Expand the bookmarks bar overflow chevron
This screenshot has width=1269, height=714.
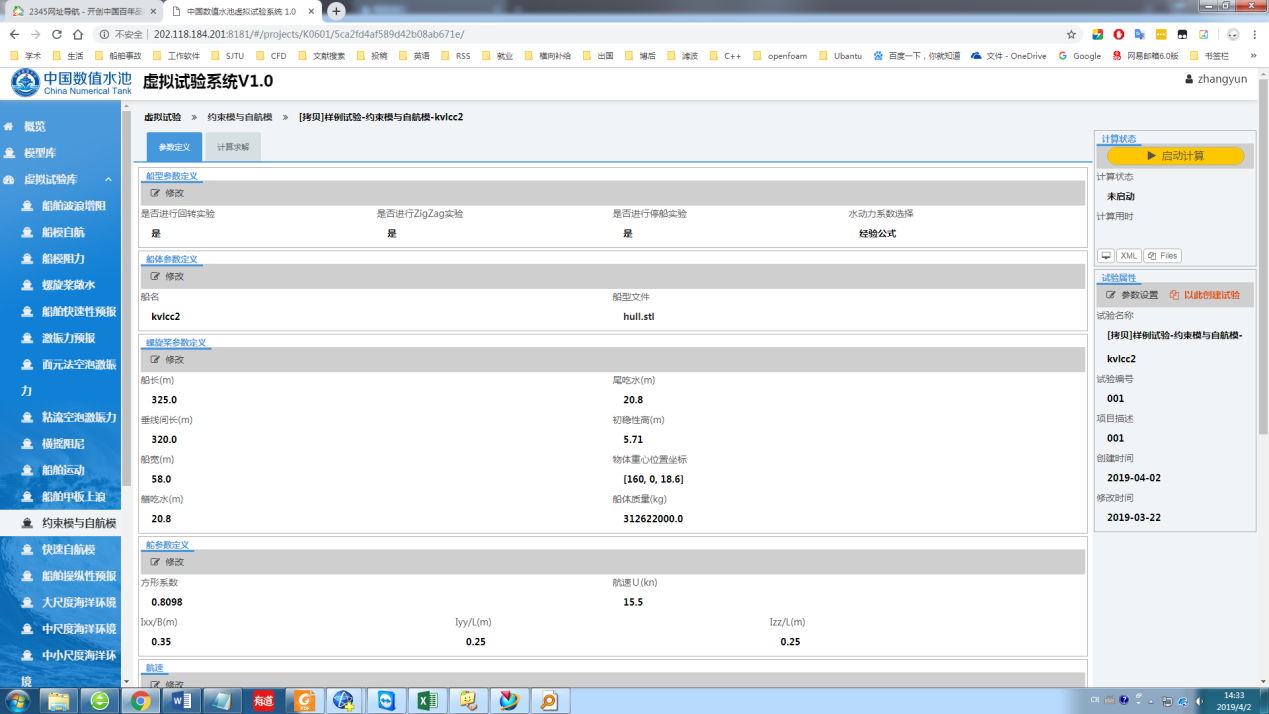tap(1253, 56)
